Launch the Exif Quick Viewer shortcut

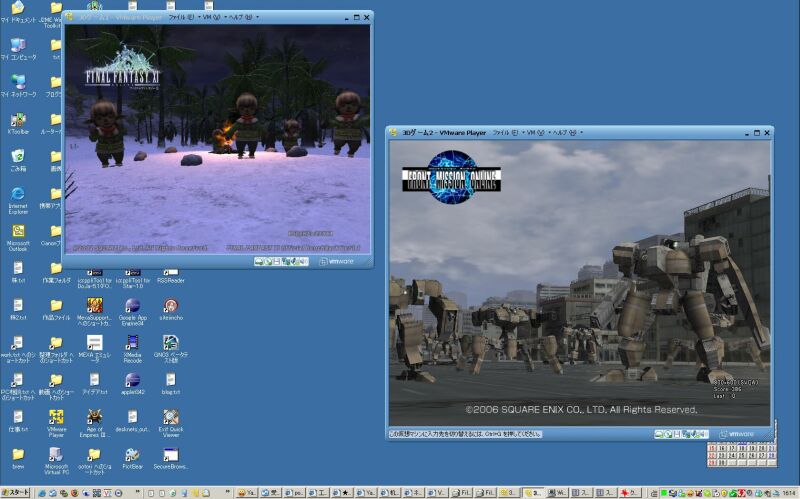coord(171,423)
